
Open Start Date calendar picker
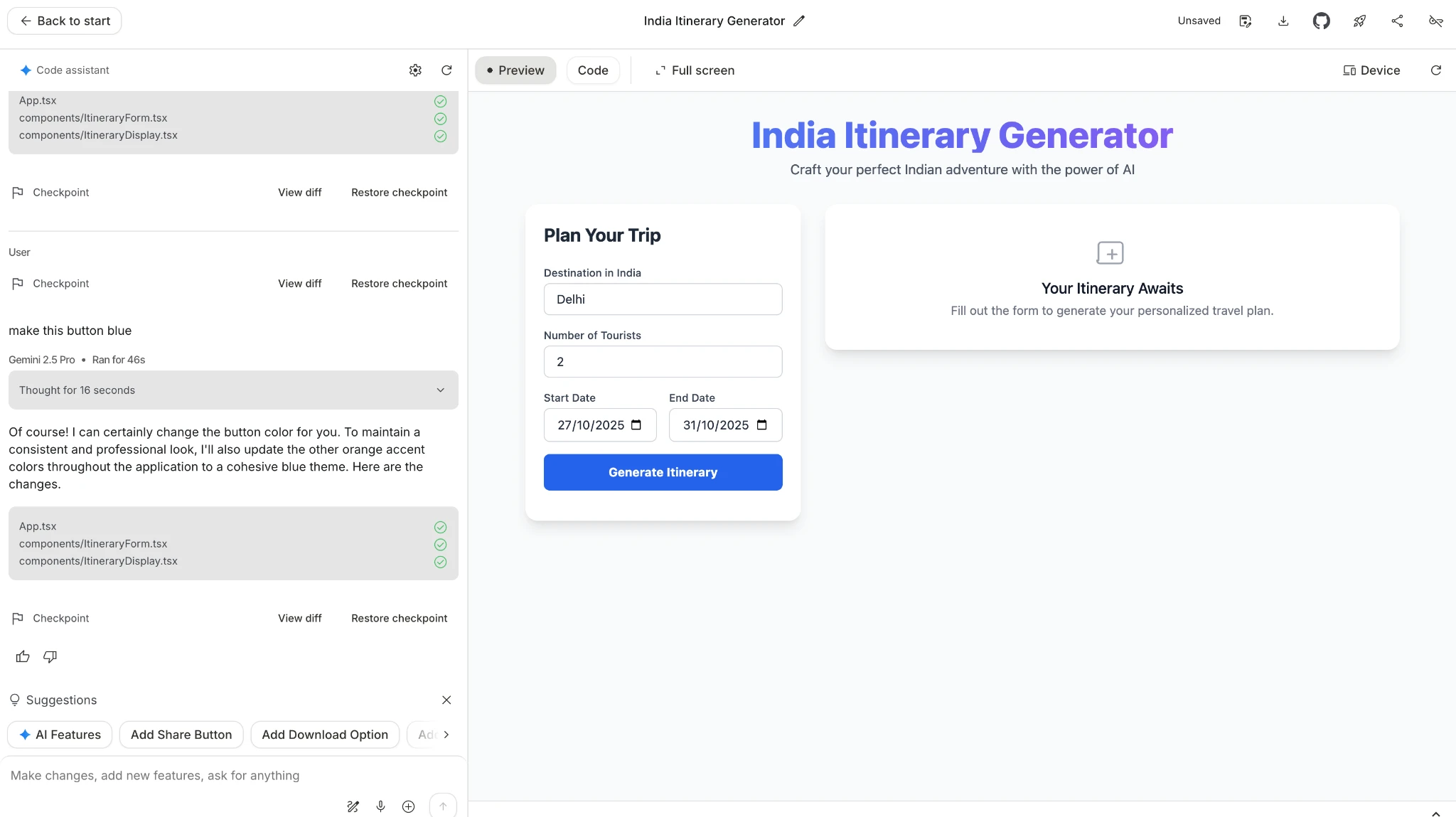pos(636,425)
